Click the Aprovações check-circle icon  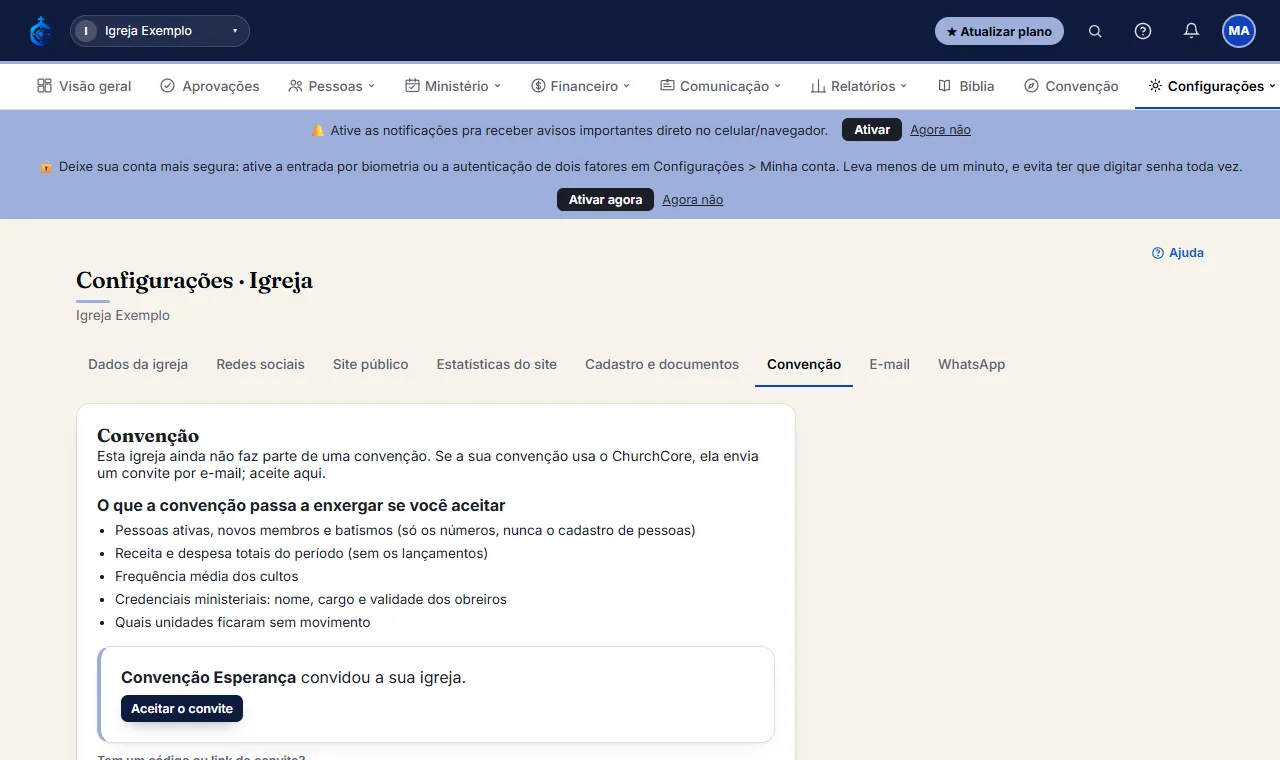(167, 86)
